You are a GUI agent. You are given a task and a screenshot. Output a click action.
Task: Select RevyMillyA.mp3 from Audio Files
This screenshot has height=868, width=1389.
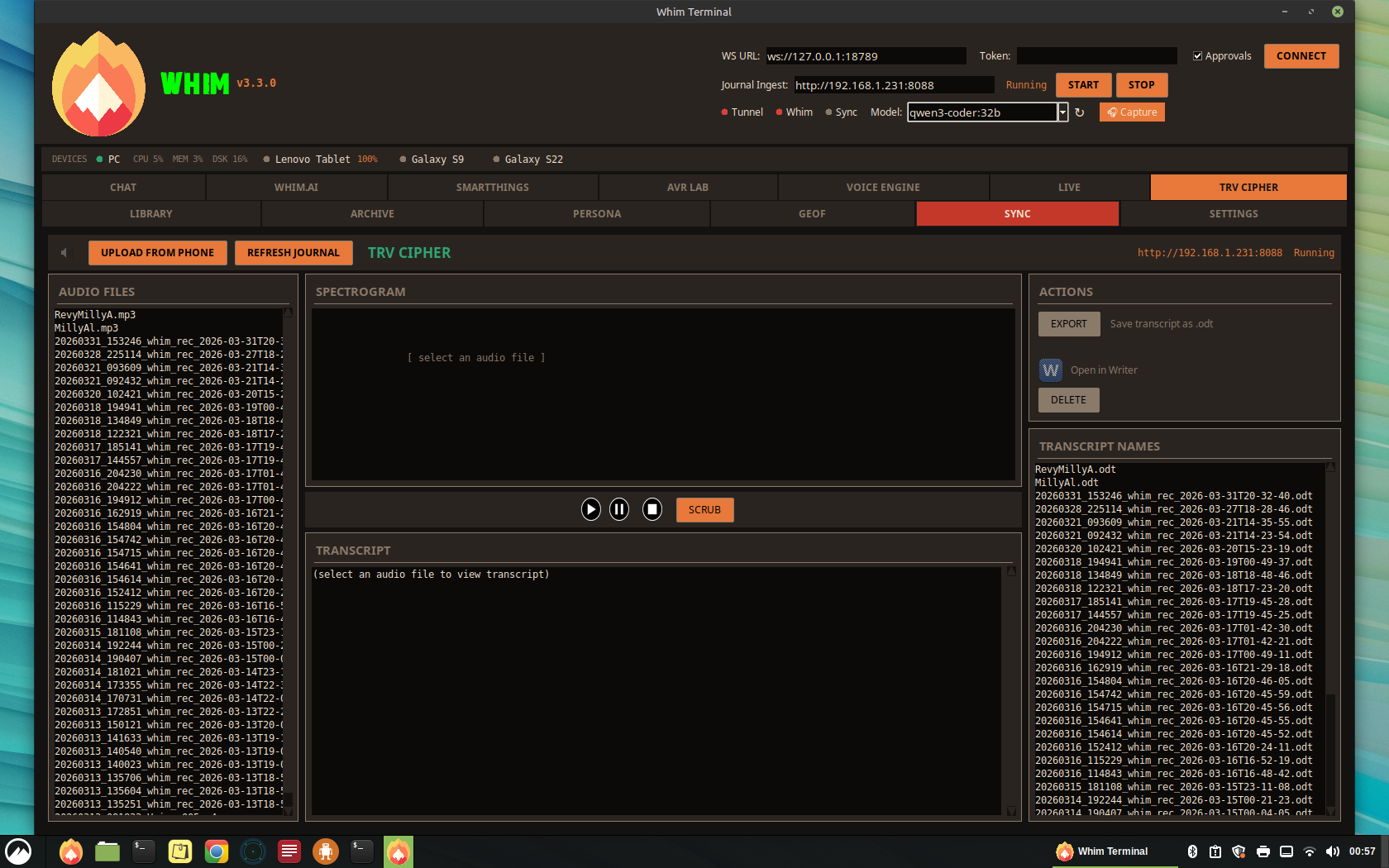[x=94, y=314]
